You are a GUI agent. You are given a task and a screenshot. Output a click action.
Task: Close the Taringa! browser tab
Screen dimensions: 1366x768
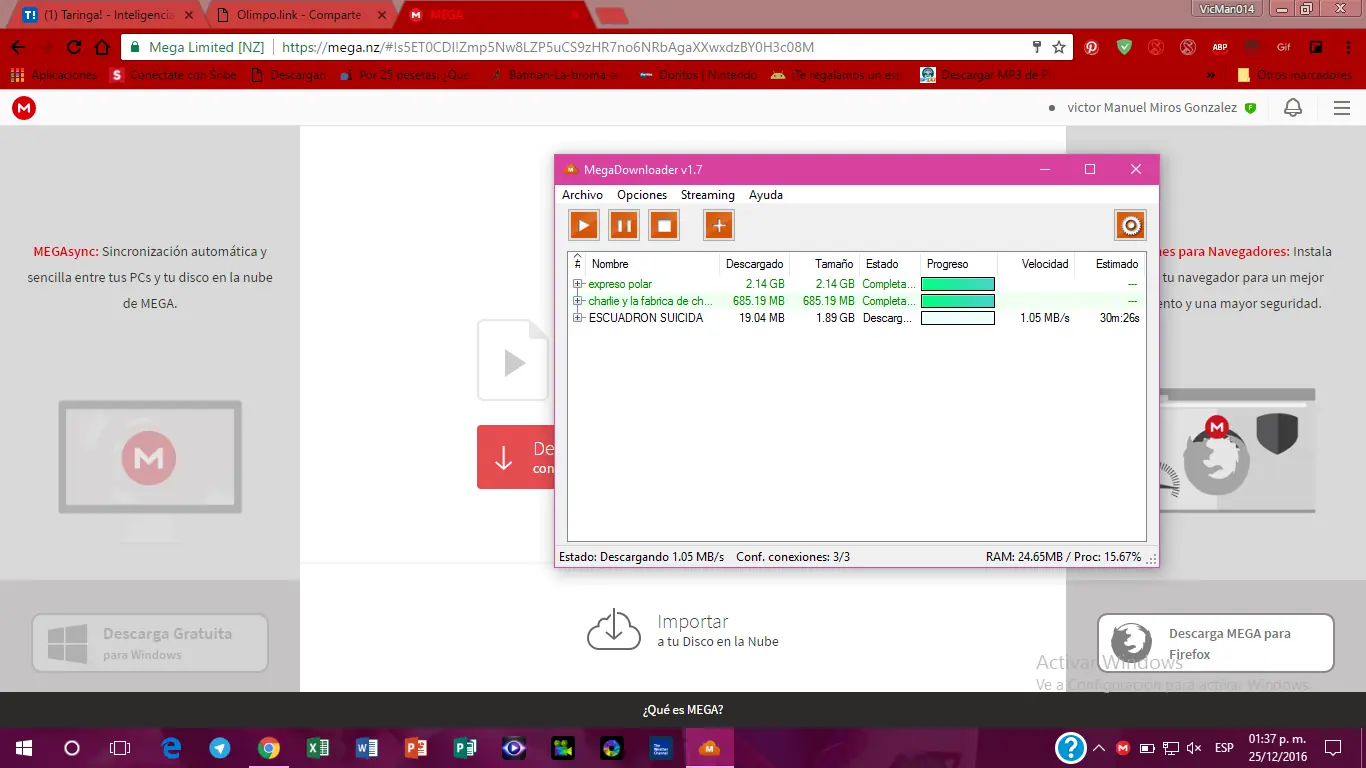pos(189,15)
